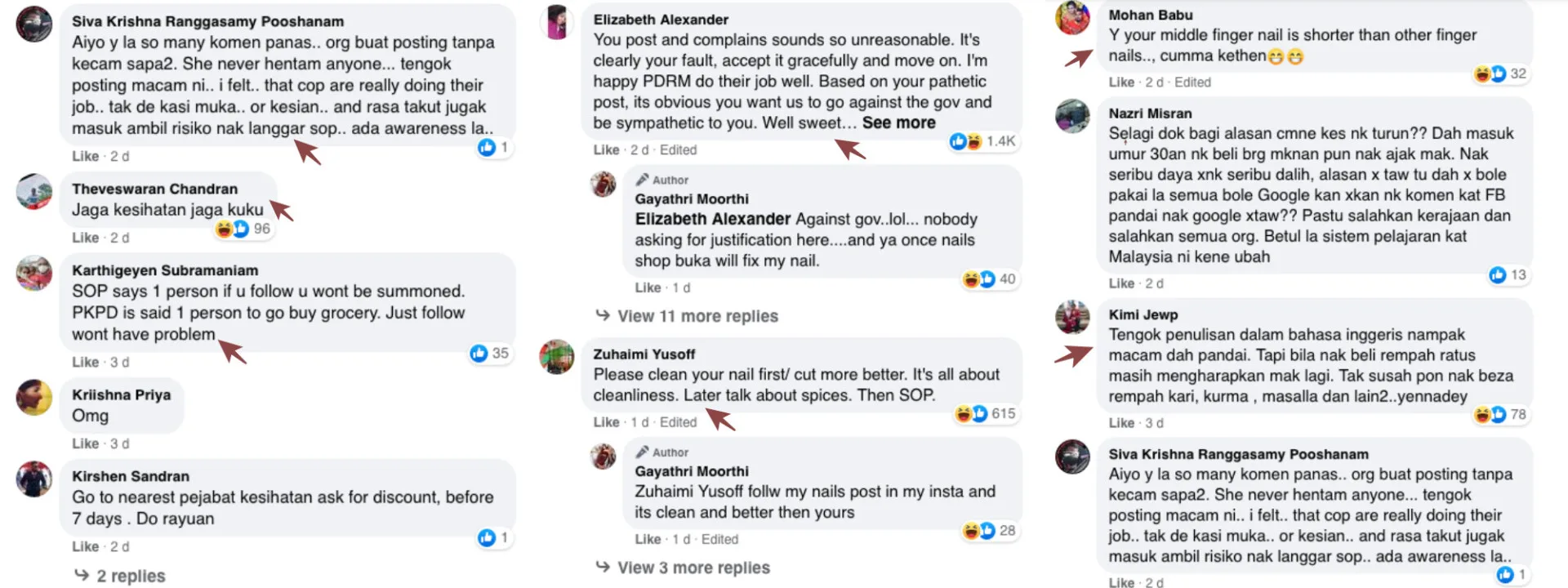
Task: Like Nazri Misran's comment
Action: (1121, 283)
